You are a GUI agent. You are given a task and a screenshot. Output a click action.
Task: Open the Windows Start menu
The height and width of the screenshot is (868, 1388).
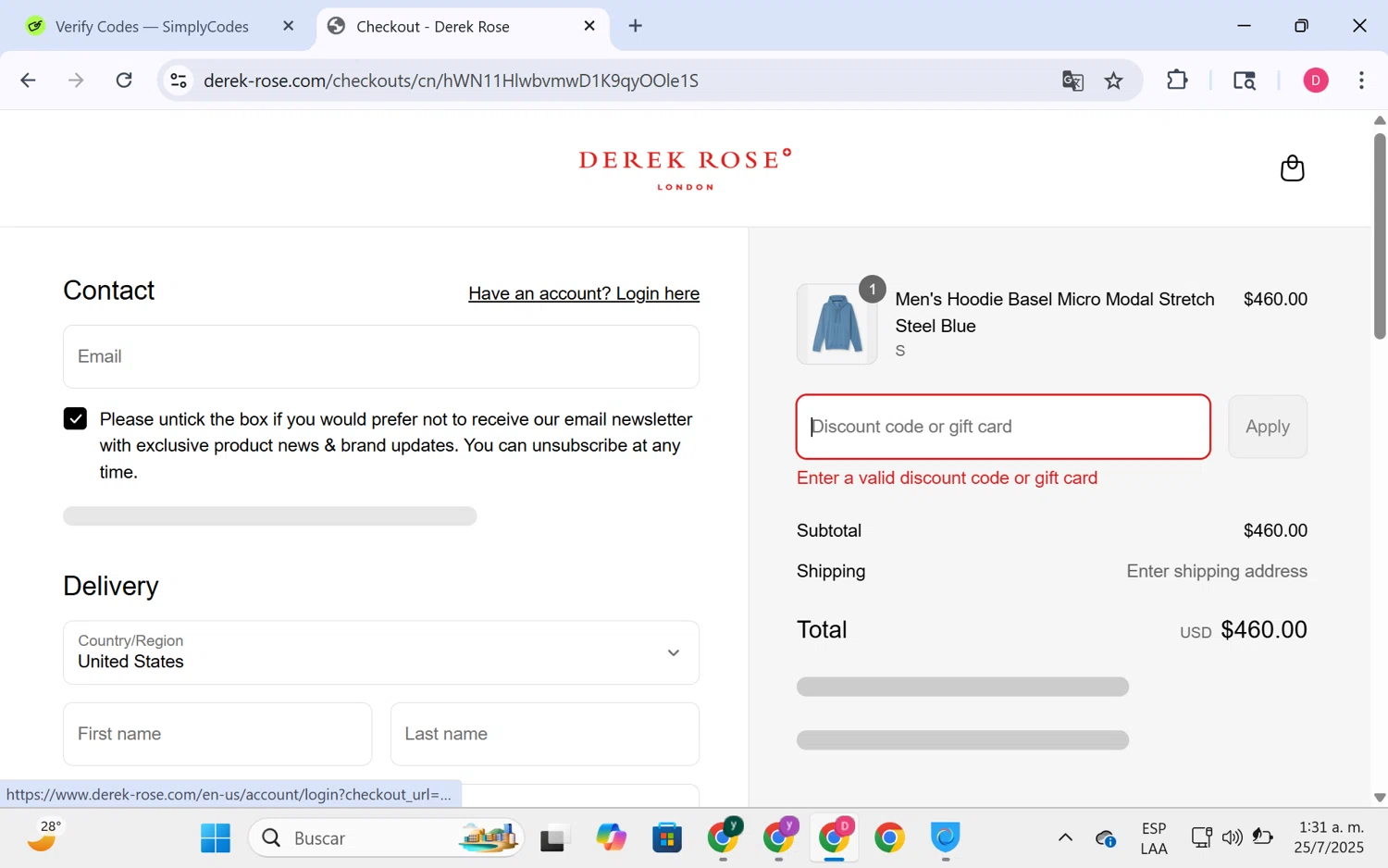216,838
